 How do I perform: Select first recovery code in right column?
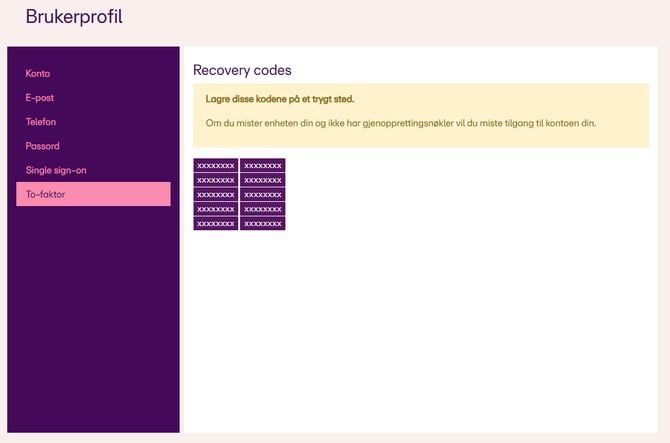pyautogui.click(x=262, y=165)
